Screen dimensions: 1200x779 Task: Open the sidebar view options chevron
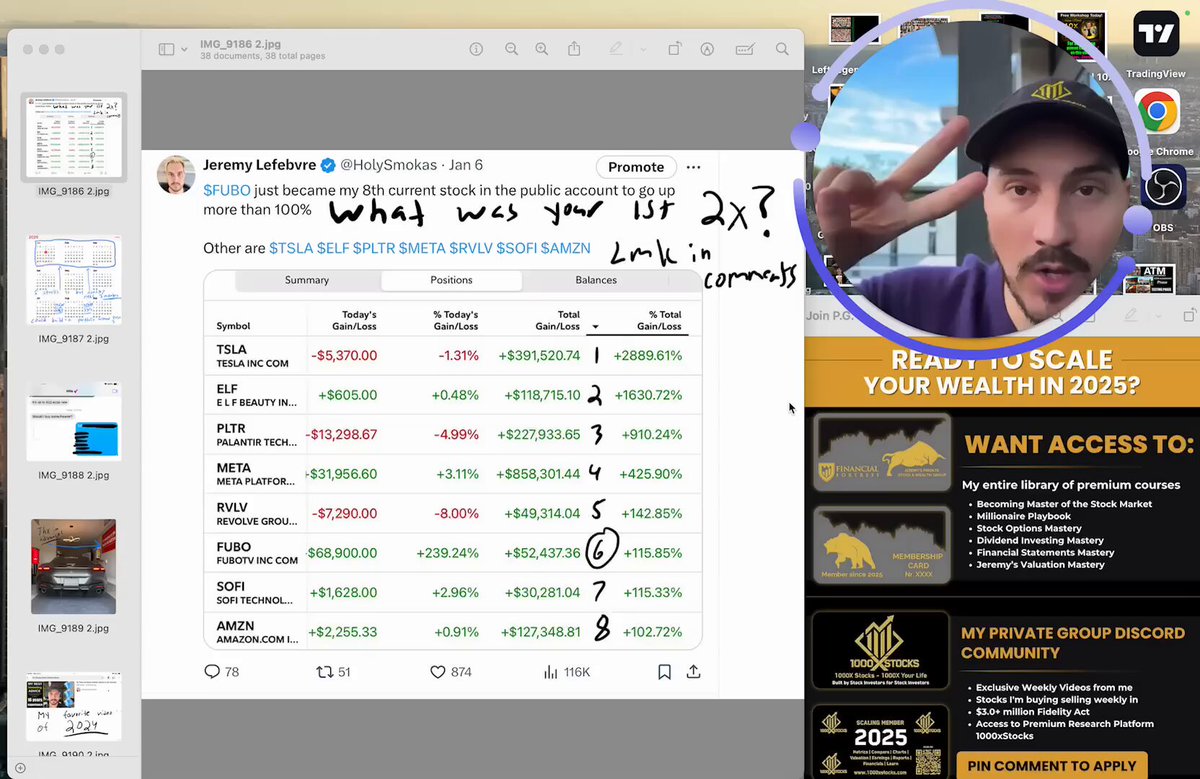click(x=184, y=49)
